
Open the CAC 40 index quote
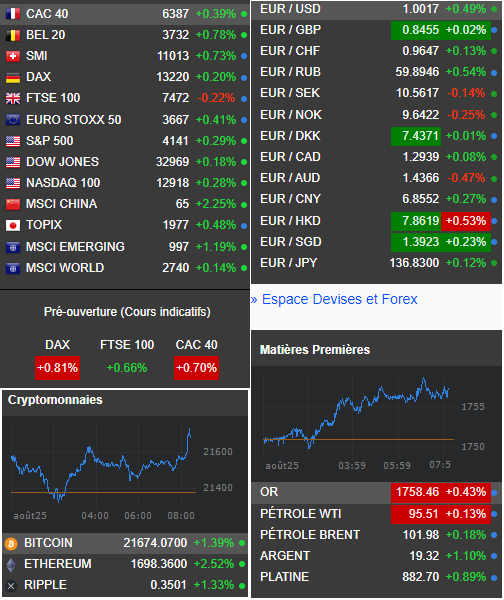(47, 14)
